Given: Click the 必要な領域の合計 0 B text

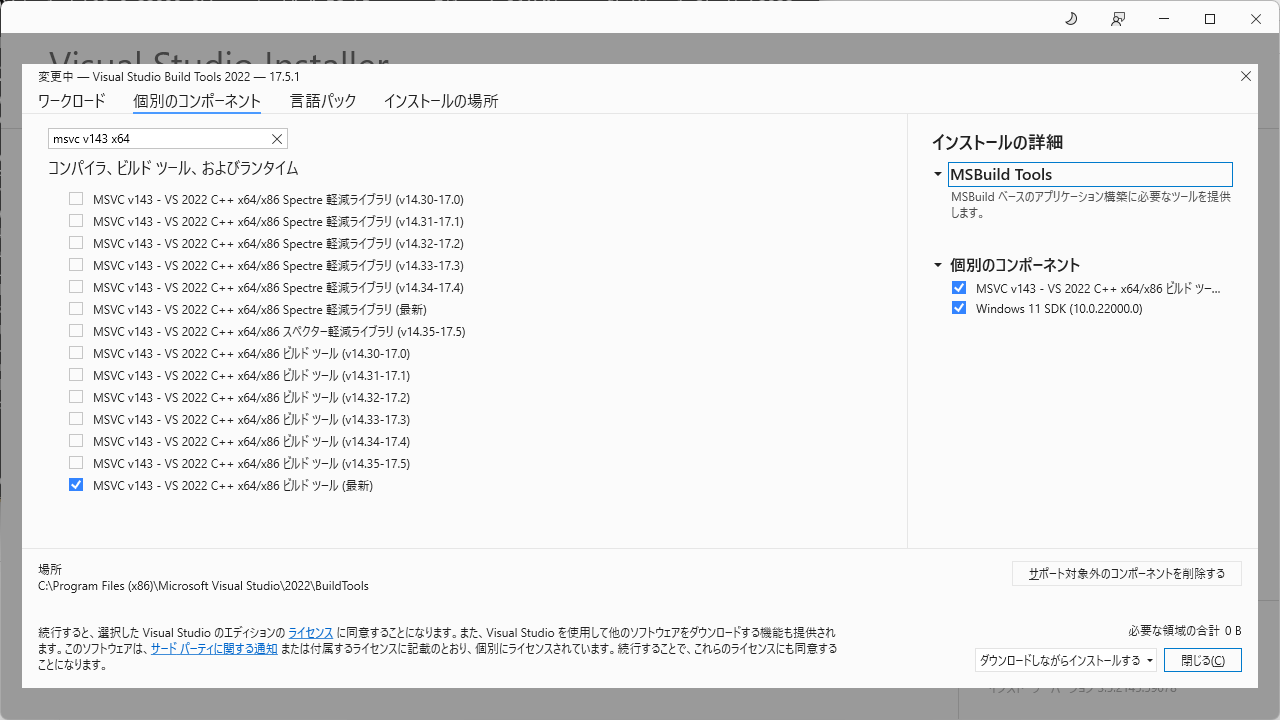Looking at the screenshot, I should [1184, 631].
